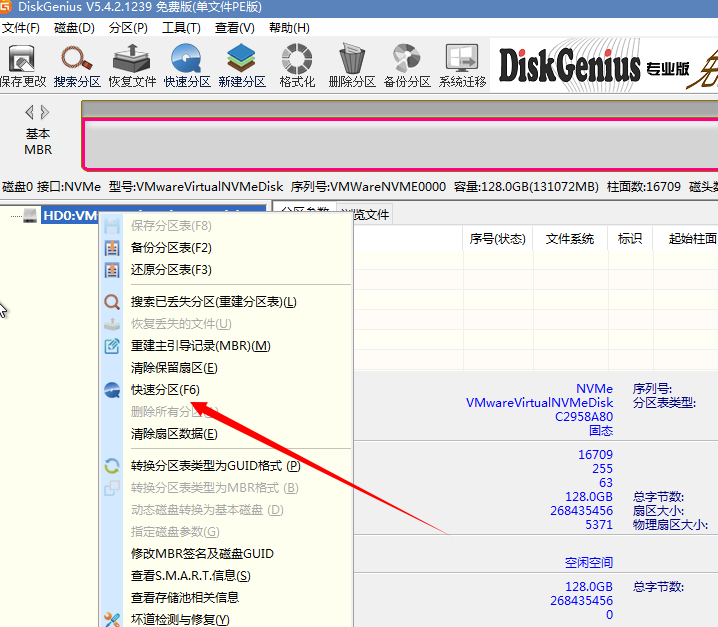Viewport: 718px width, 627px height.
Task: Click the 序号(状态) column header
Action: click(498, 239)
